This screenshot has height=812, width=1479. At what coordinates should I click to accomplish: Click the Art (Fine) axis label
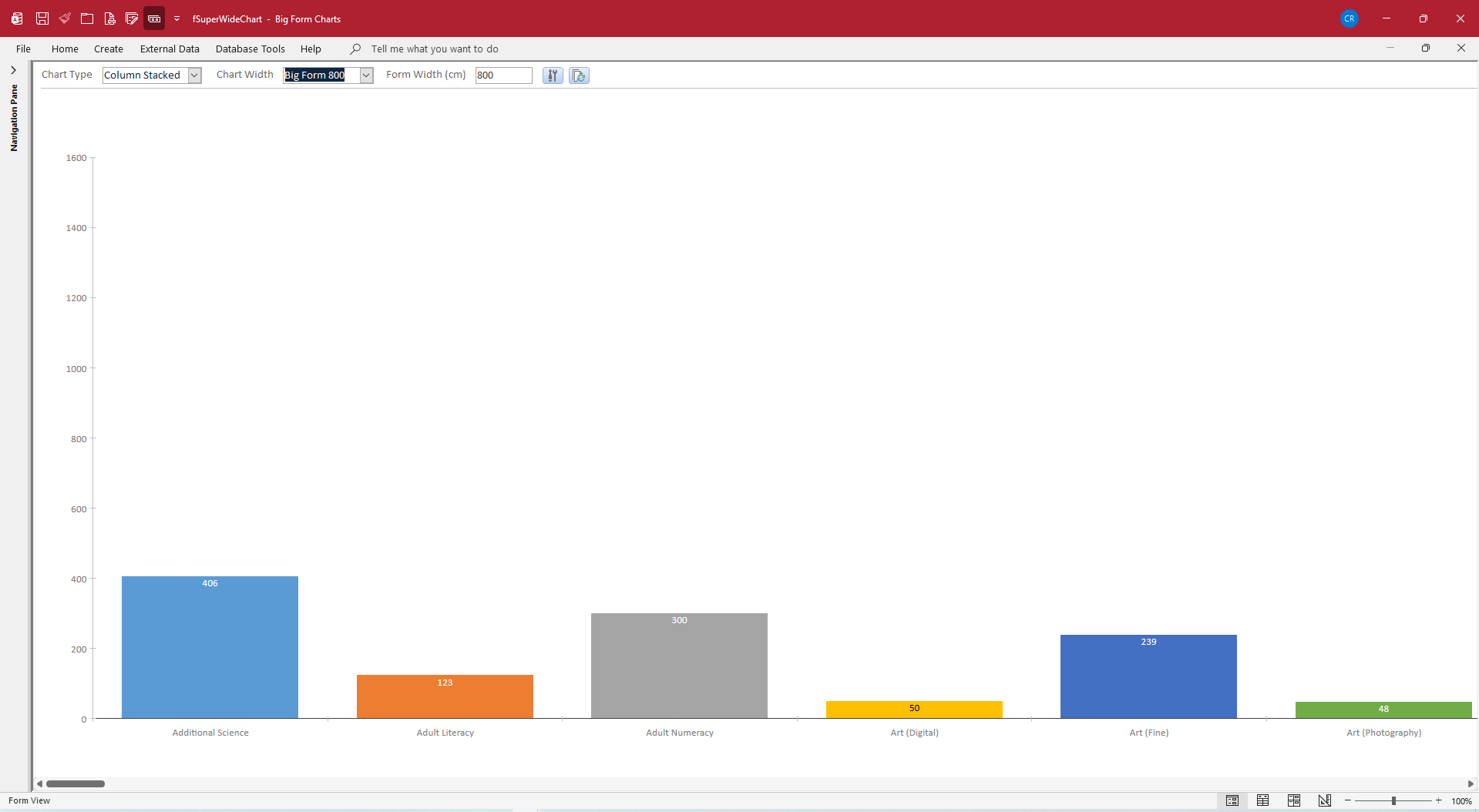(1149, 733)
